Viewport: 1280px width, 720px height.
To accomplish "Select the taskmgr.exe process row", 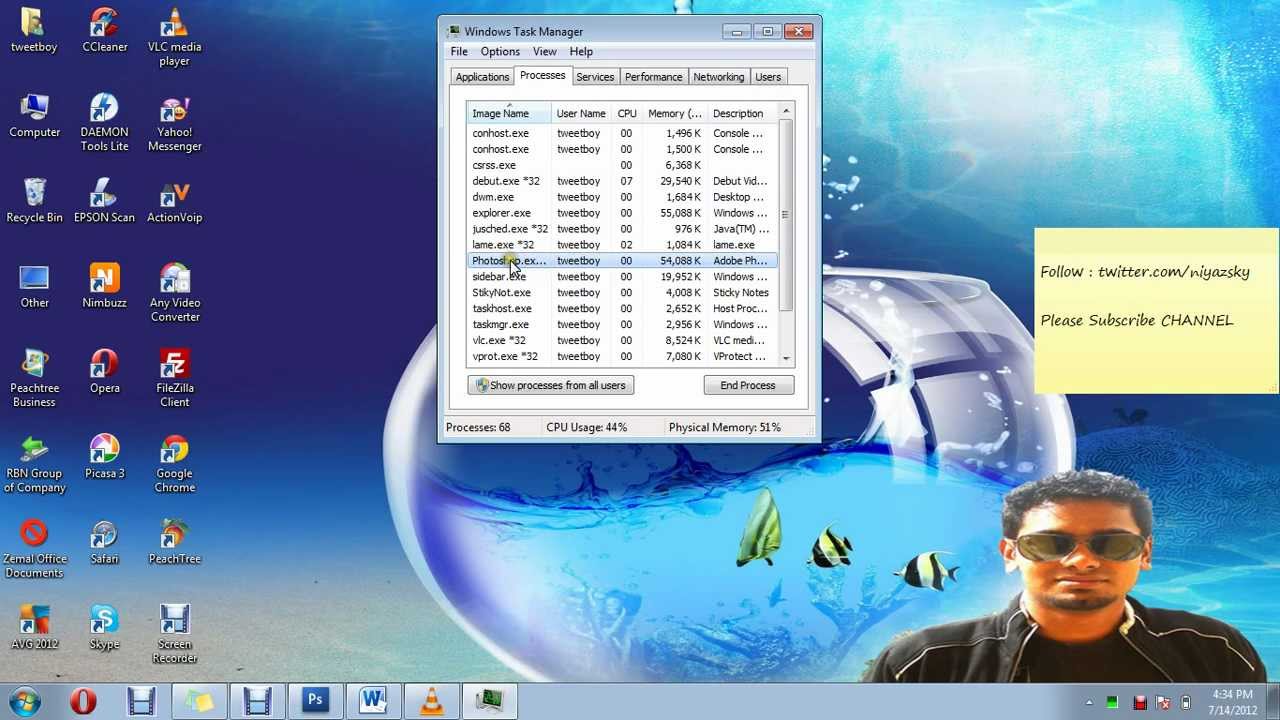I will pyautogui.click(x=622, y=325).
